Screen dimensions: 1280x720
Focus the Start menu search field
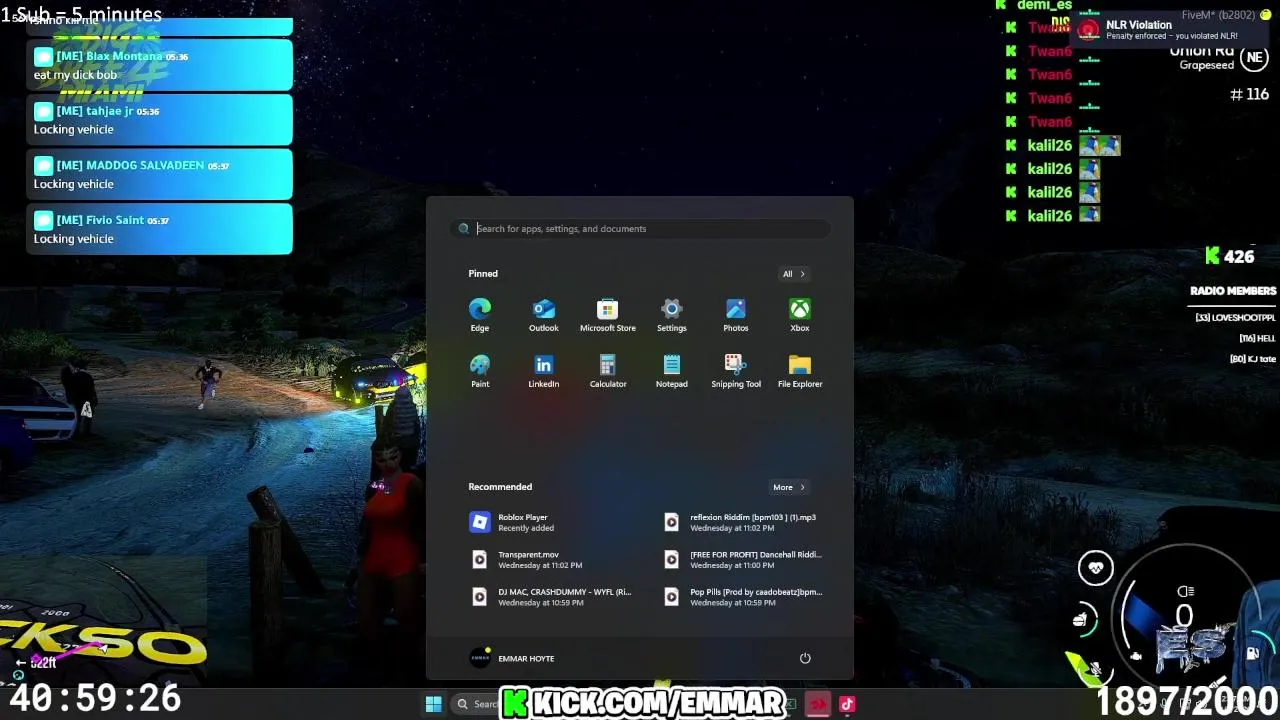[640, 229]
